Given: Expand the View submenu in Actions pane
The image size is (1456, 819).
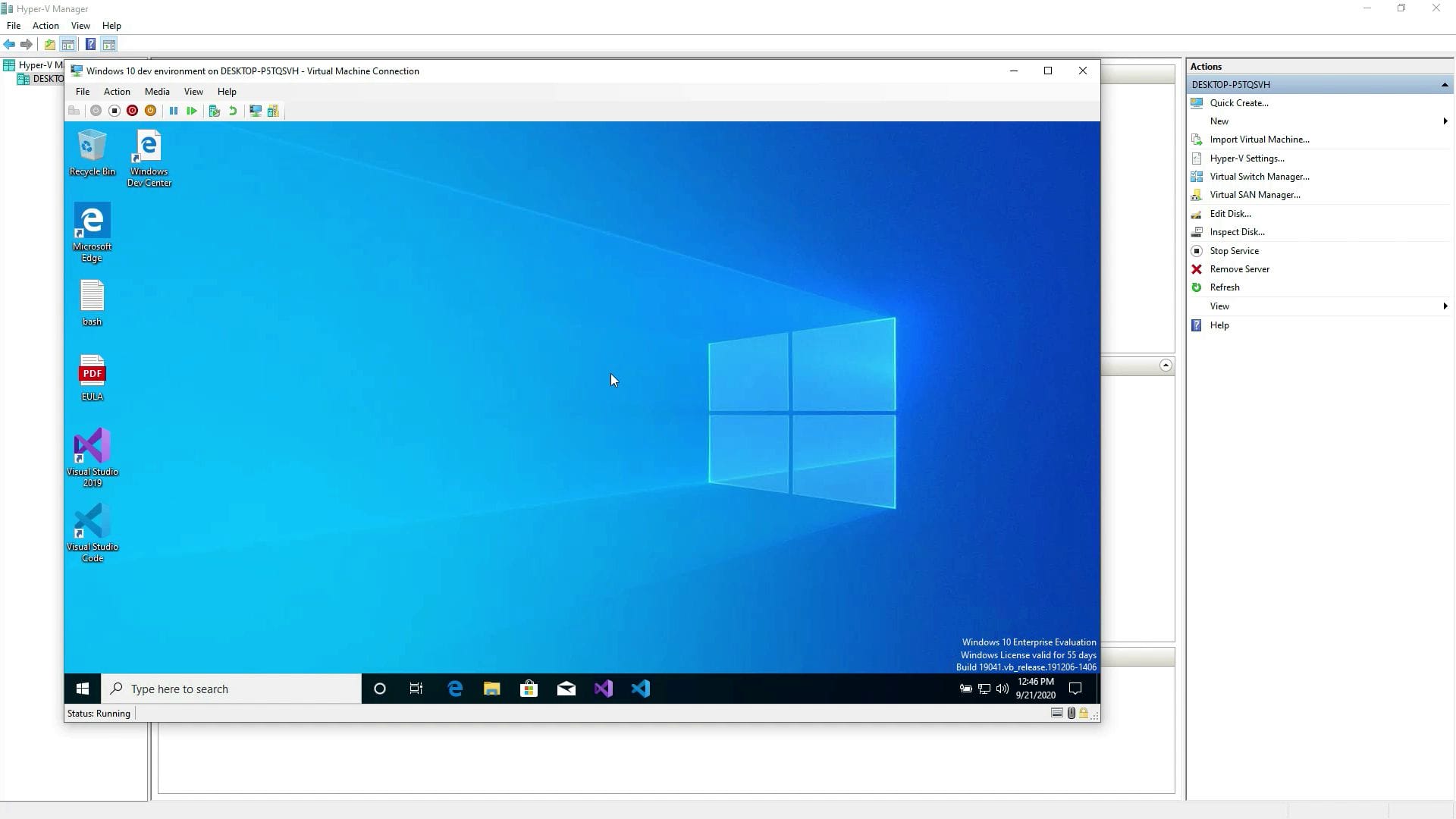Looking at the screenshot, I should (1444, 306).
